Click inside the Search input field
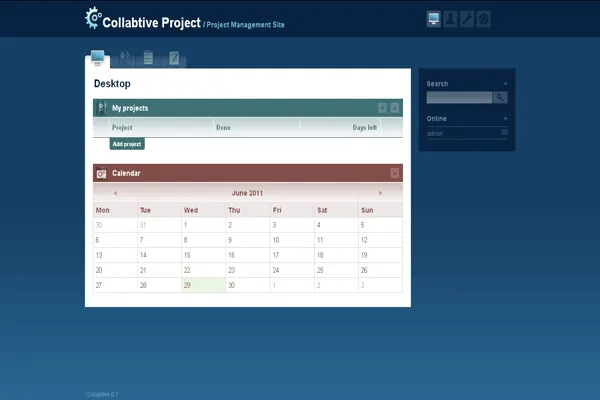The height and width of the screenshot is (400, 600). pos(459,98)
